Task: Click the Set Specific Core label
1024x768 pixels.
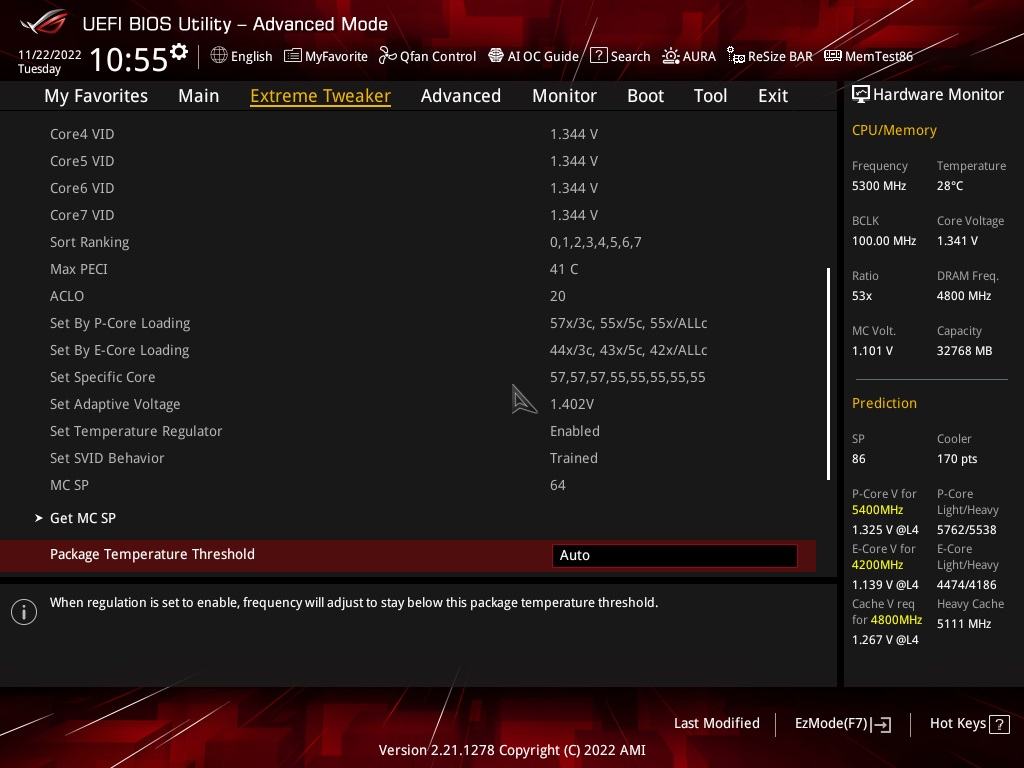Action: pyautogui.click(x=103, y=377)
